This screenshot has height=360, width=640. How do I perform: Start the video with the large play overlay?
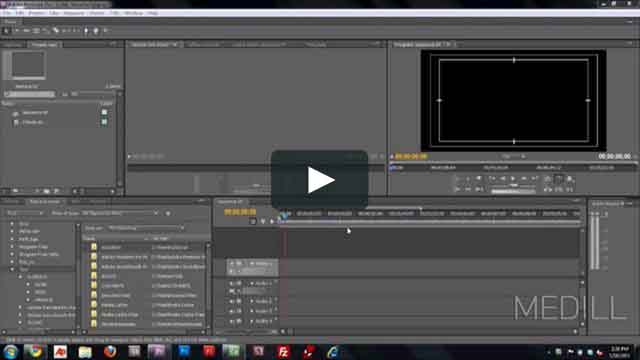click(319, 180)
